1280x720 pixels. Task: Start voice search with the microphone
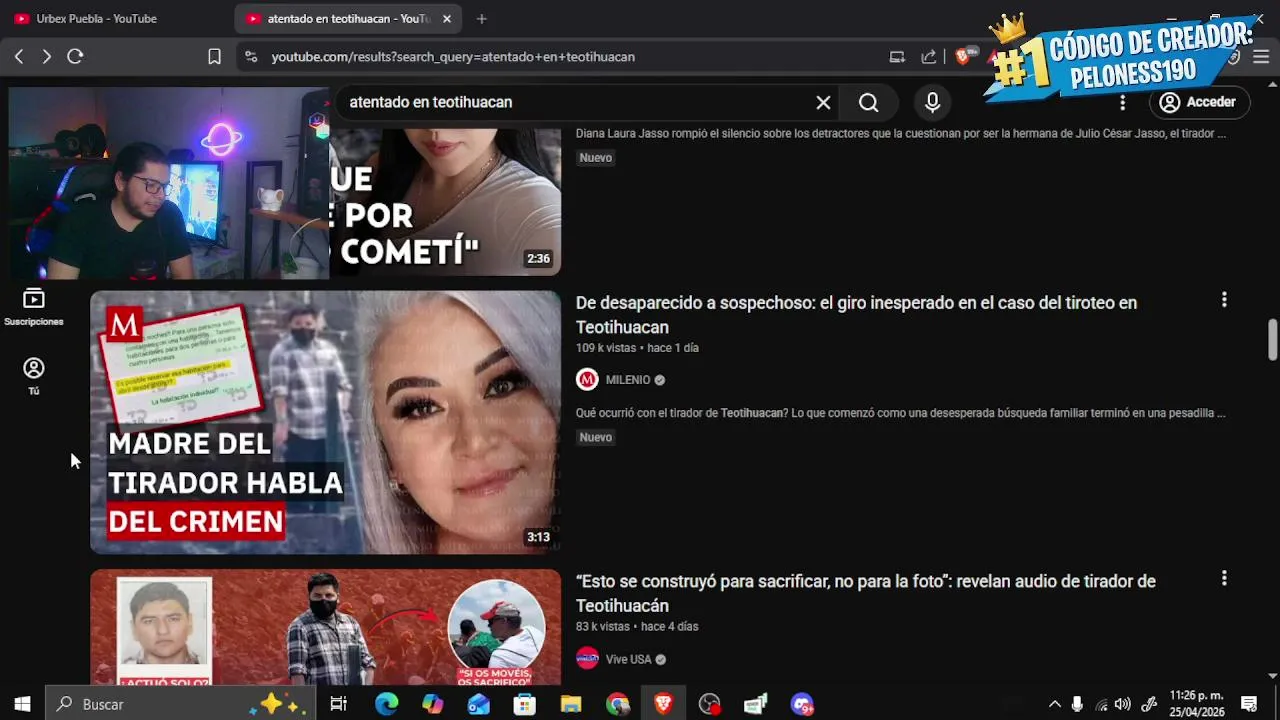[x=932, y=102]
